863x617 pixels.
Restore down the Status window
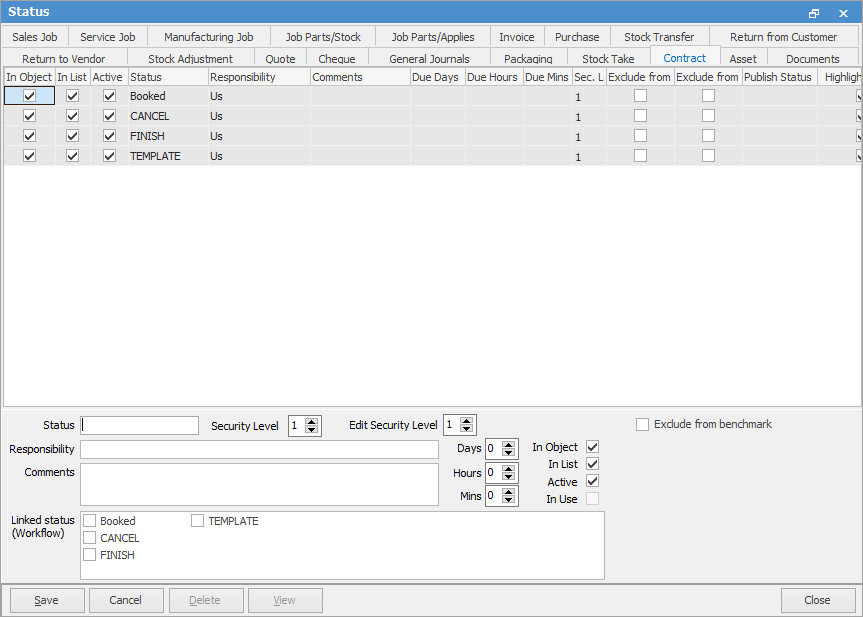coord(814,12)
